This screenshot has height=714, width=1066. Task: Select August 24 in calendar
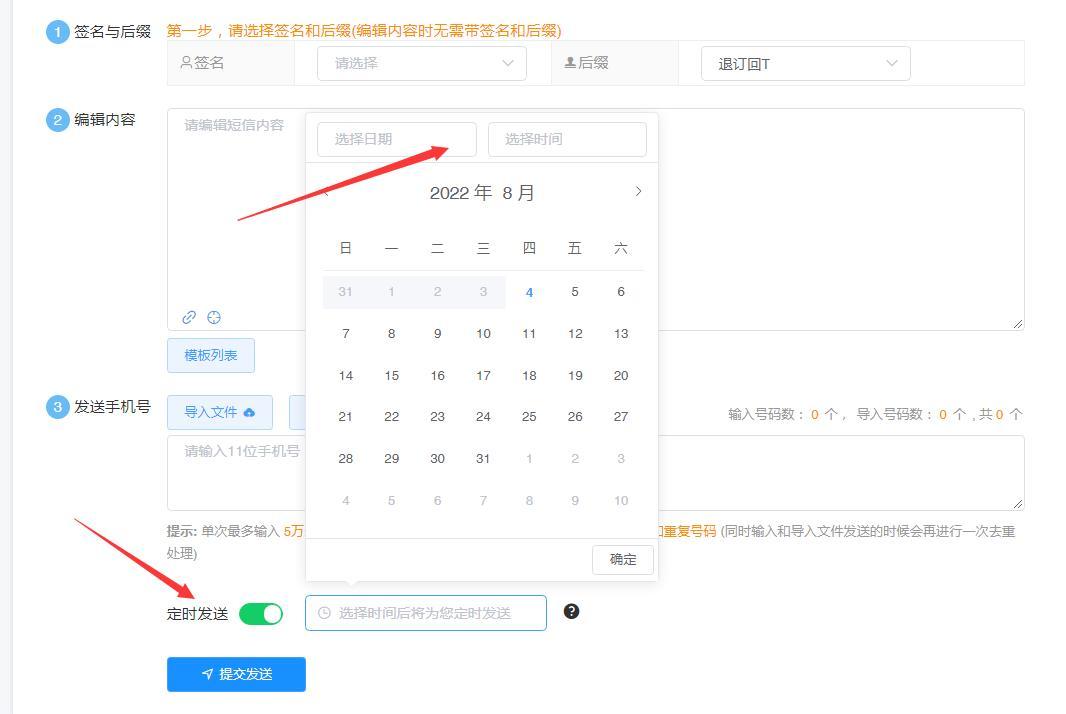click(x=483, y=417)
